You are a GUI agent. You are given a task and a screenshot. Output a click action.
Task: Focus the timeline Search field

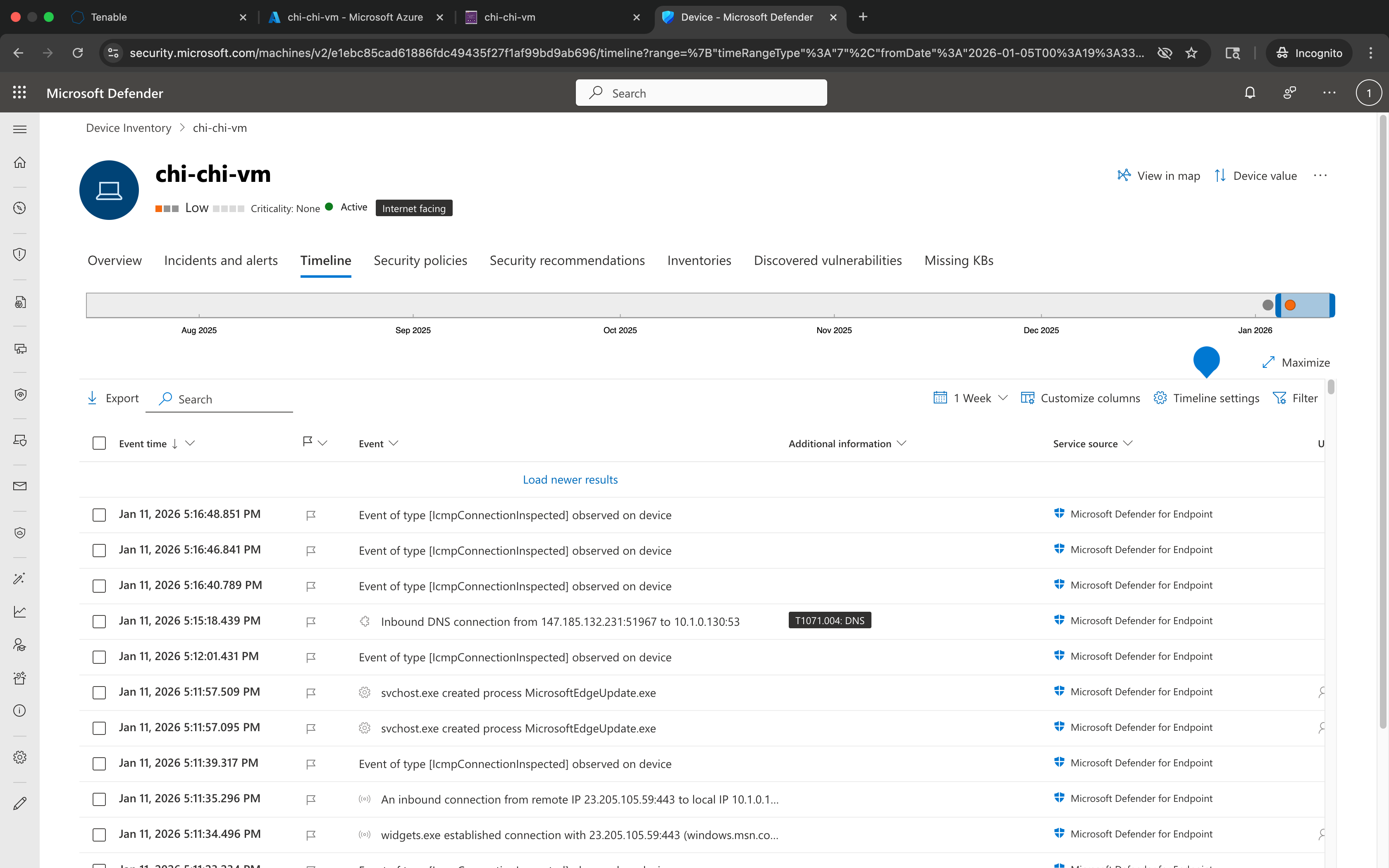(x=220, y=399)
